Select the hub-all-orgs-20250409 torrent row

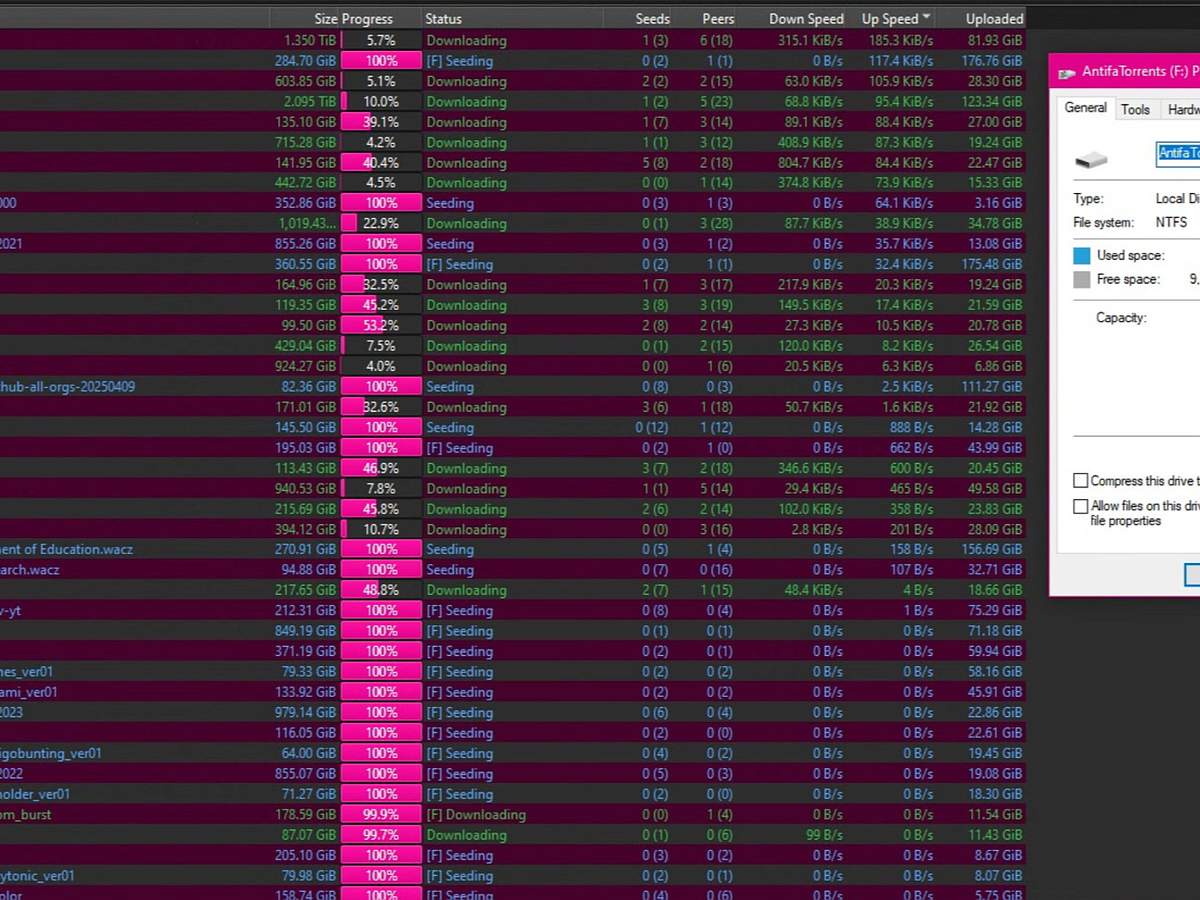pyautogui.click(x=68, y=387)
